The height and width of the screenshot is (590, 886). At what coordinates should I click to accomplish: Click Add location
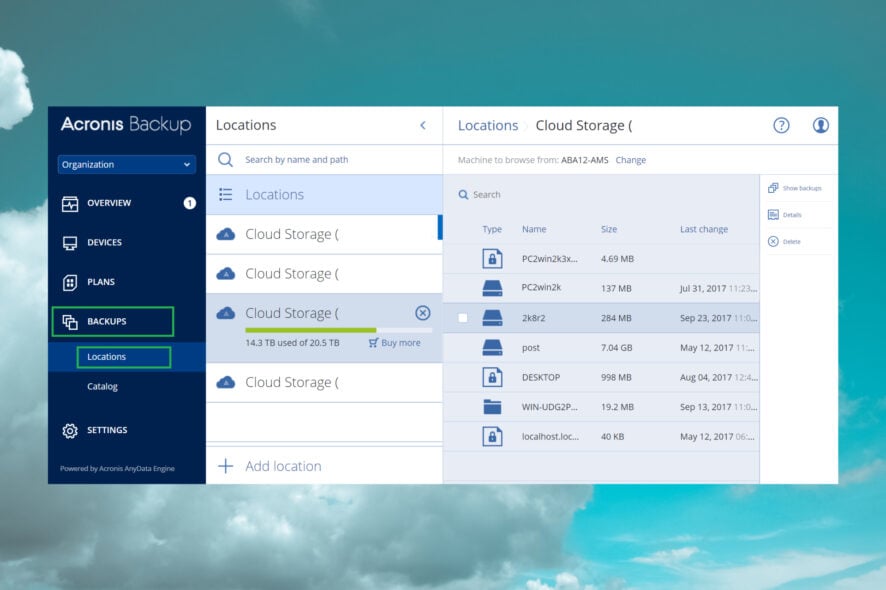pos(283,466)
